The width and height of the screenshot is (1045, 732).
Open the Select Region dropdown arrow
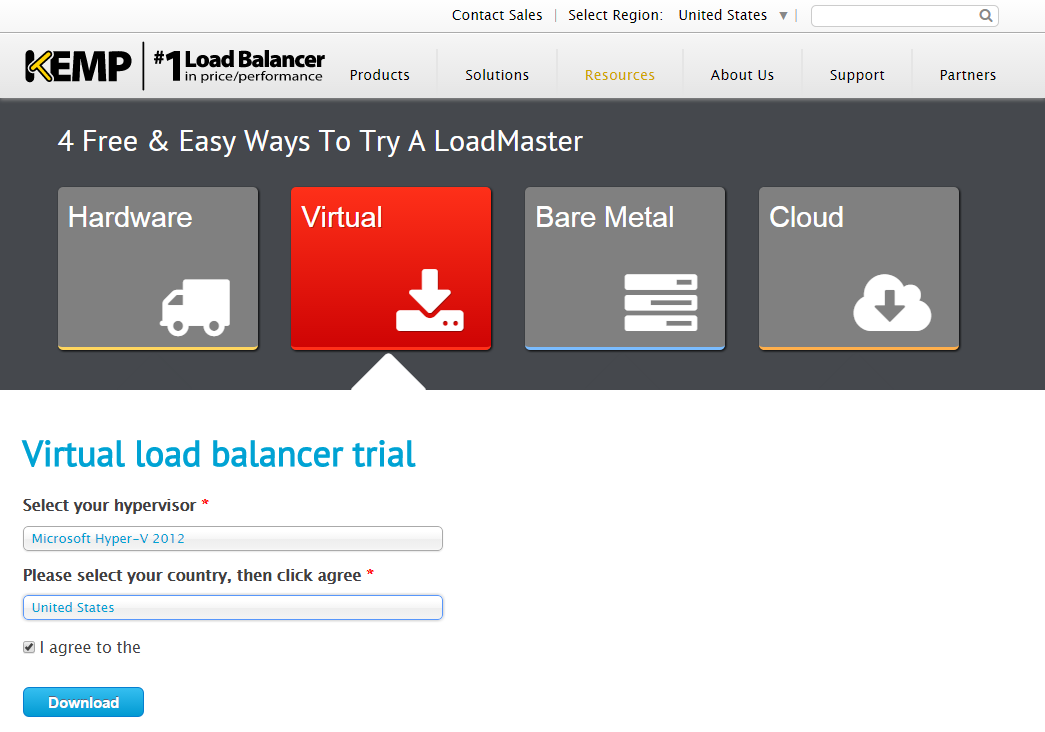[x=783, y=15]
